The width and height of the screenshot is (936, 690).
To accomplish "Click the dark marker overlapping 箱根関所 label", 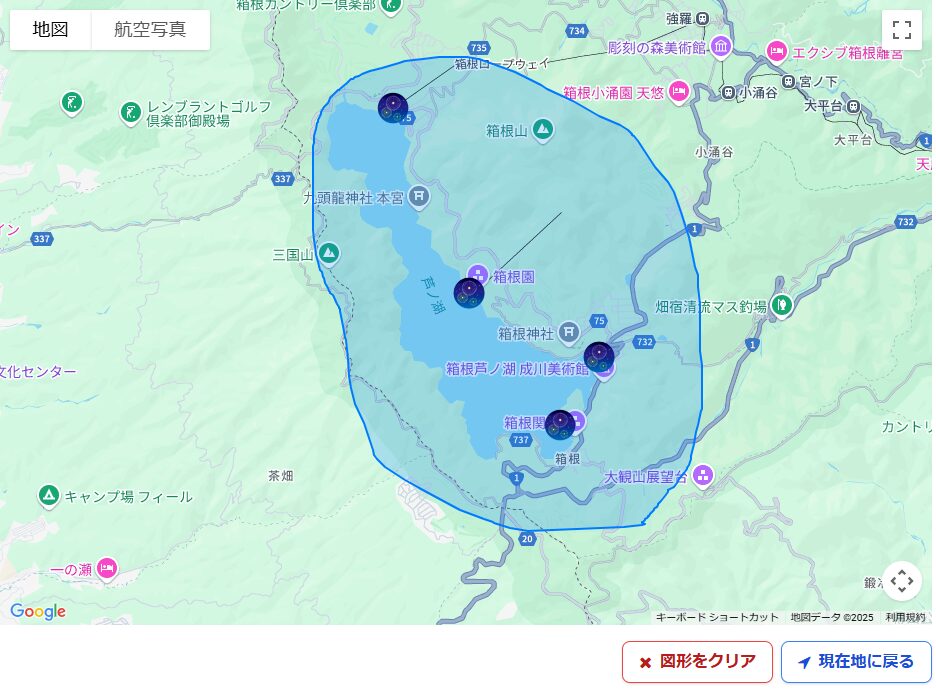I will click(560, 424).
